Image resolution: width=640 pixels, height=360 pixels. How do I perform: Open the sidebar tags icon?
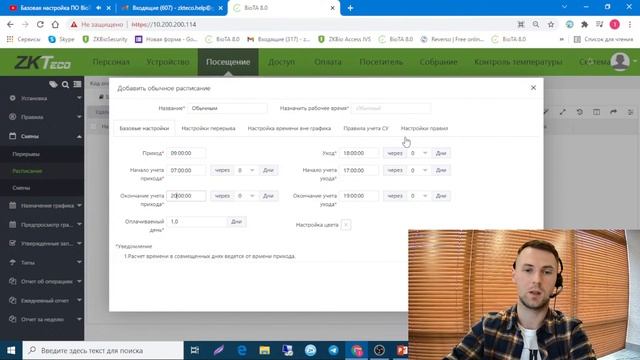[53, 84]
